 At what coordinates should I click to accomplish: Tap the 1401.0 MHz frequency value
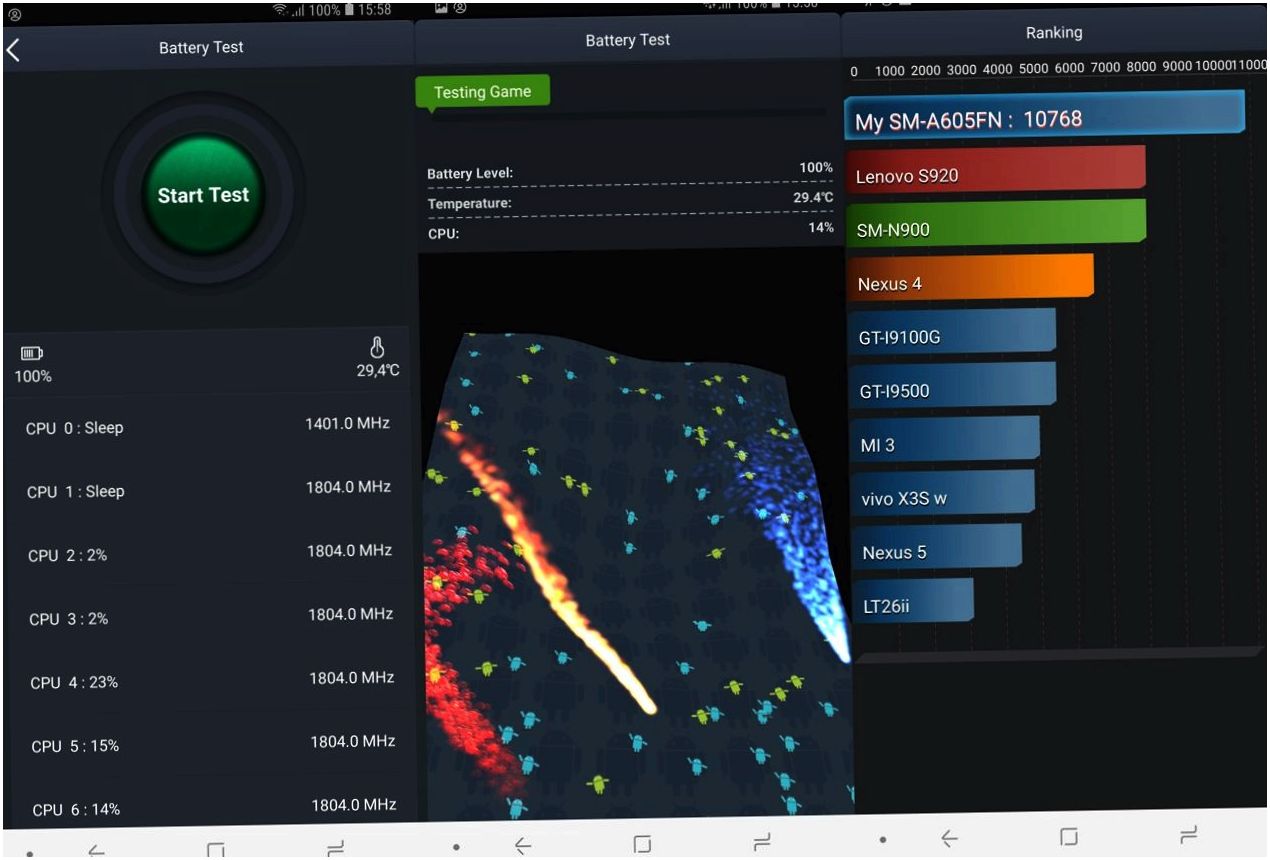point(347,424)
